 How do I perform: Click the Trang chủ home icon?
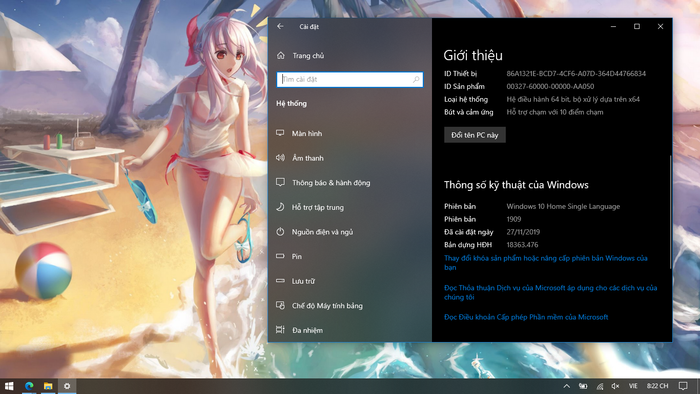point(280,55)
